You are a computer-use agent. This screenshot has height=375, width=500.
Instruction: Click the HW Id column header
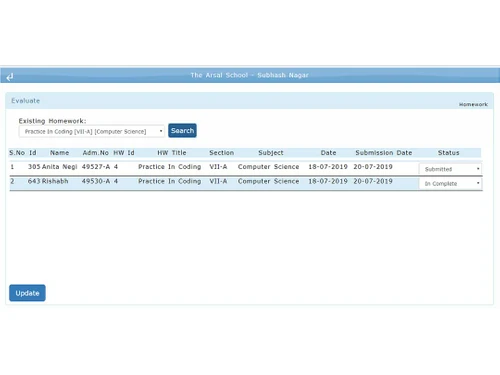pyautogui.click(x=124, y=153)
